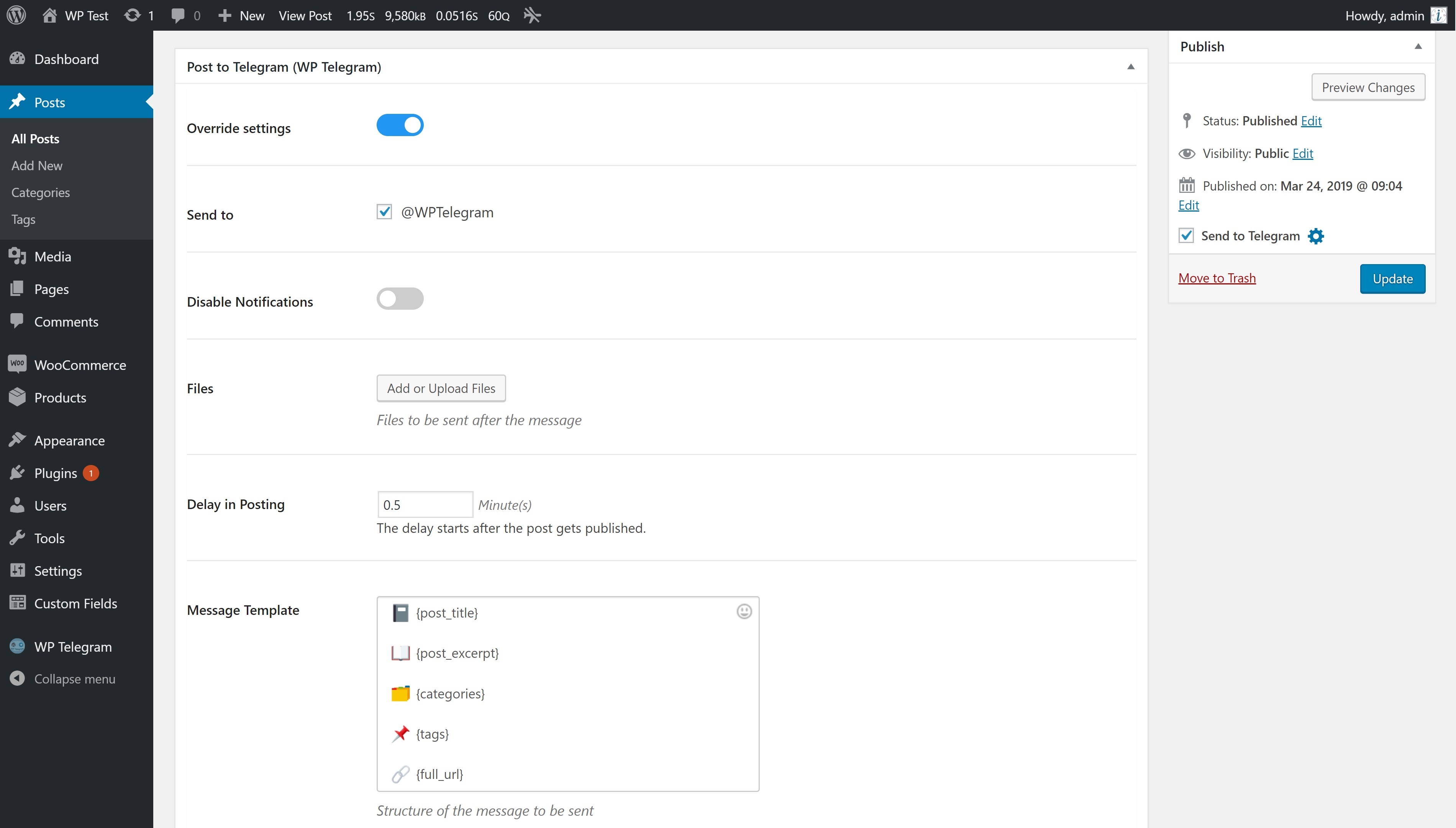
Task: Click the WooCommerce sidebar icon
Action: tap(17, 364)
